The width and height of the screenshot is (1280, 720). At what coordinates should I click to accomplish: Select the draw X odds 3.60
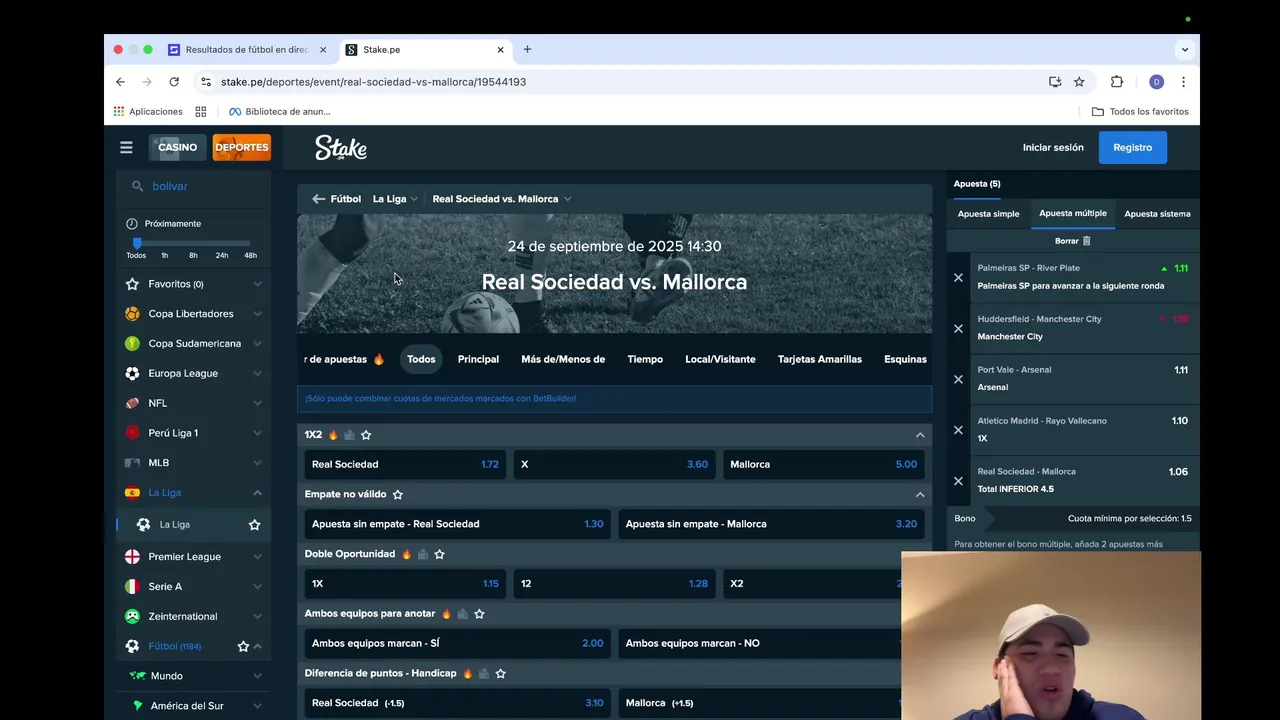(x=615, y=464)
